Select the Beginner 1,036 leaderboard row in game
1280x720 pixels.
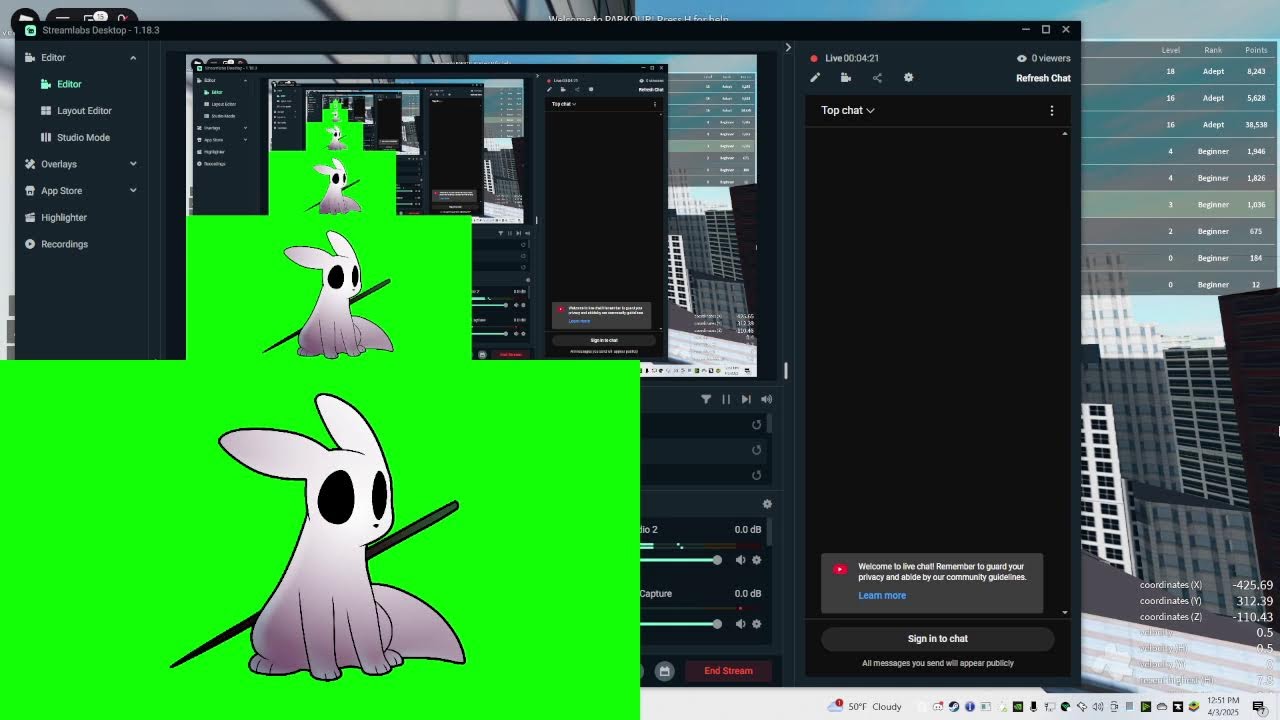[x=1179, y=205]
